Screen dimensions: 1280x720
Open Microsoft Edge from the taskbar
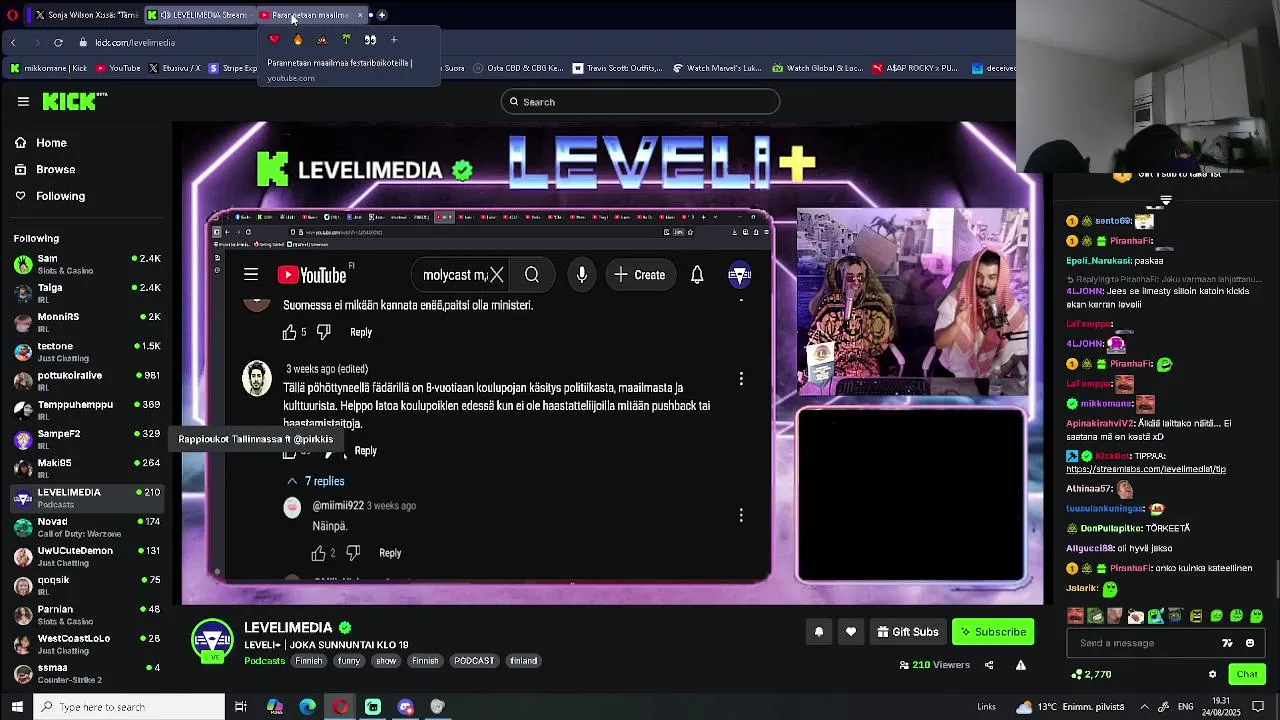point(307,707)
